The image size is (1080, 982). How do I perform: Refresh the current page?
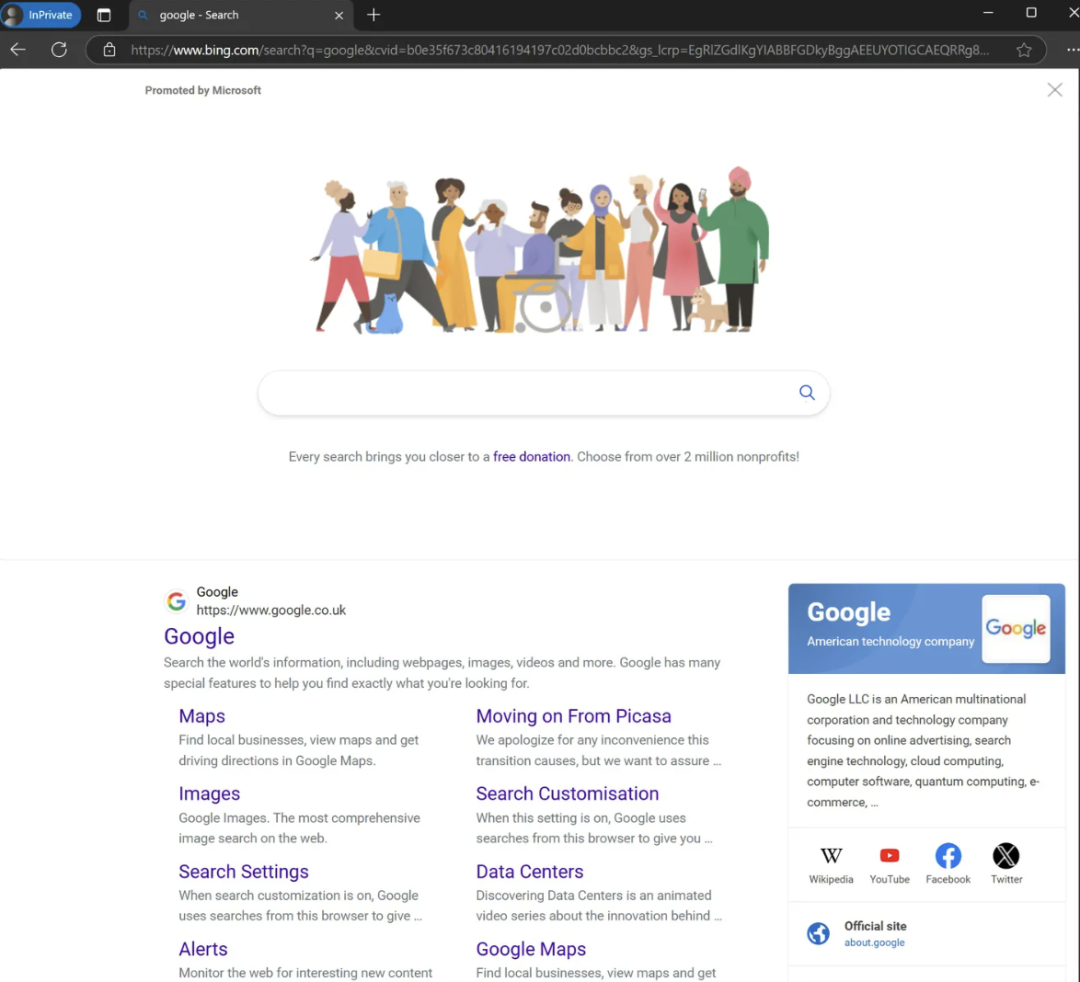59,50
